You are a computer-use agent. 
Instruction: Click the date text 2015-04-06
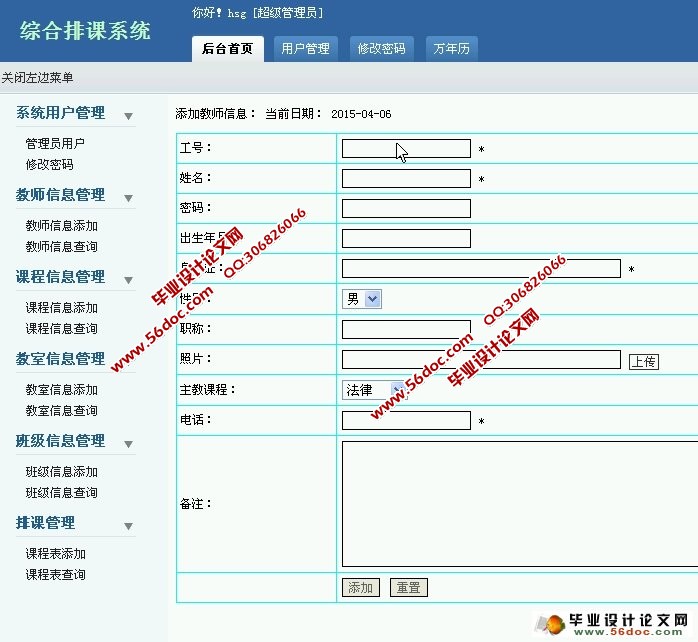361,114
